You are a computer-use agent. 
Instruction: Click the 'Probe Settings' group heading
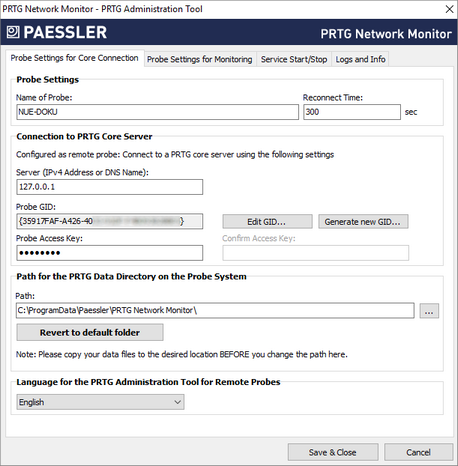click(48, 80)
